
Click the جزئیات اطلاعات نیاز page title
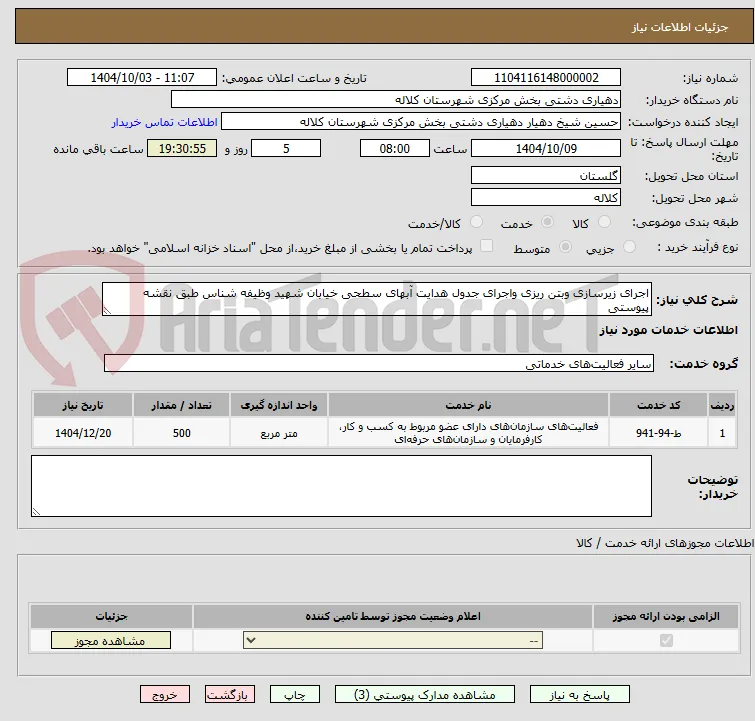[680, 27]
